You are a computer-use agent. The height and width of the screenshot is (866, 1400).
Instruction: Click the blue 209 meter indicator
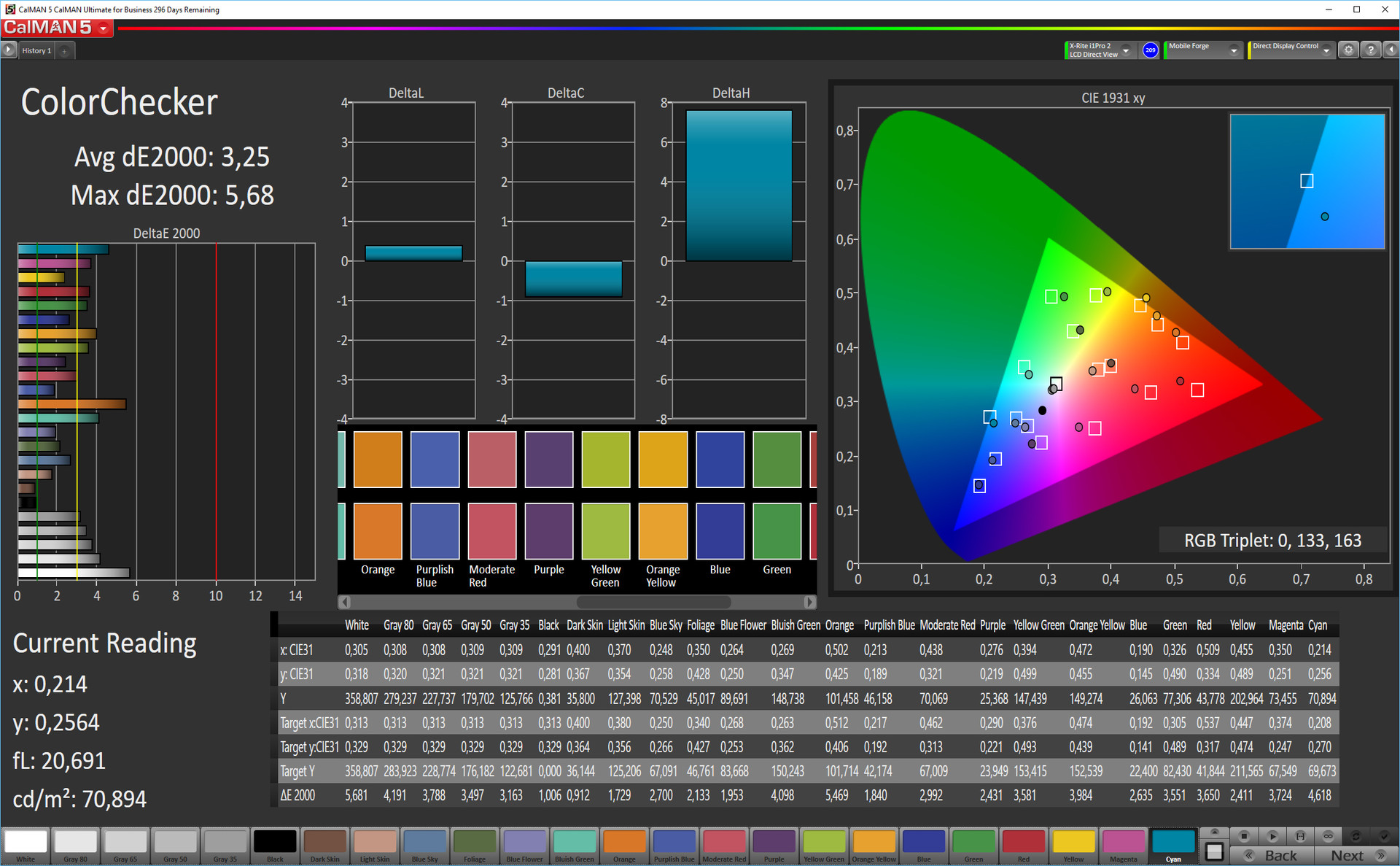[1150, 50]
